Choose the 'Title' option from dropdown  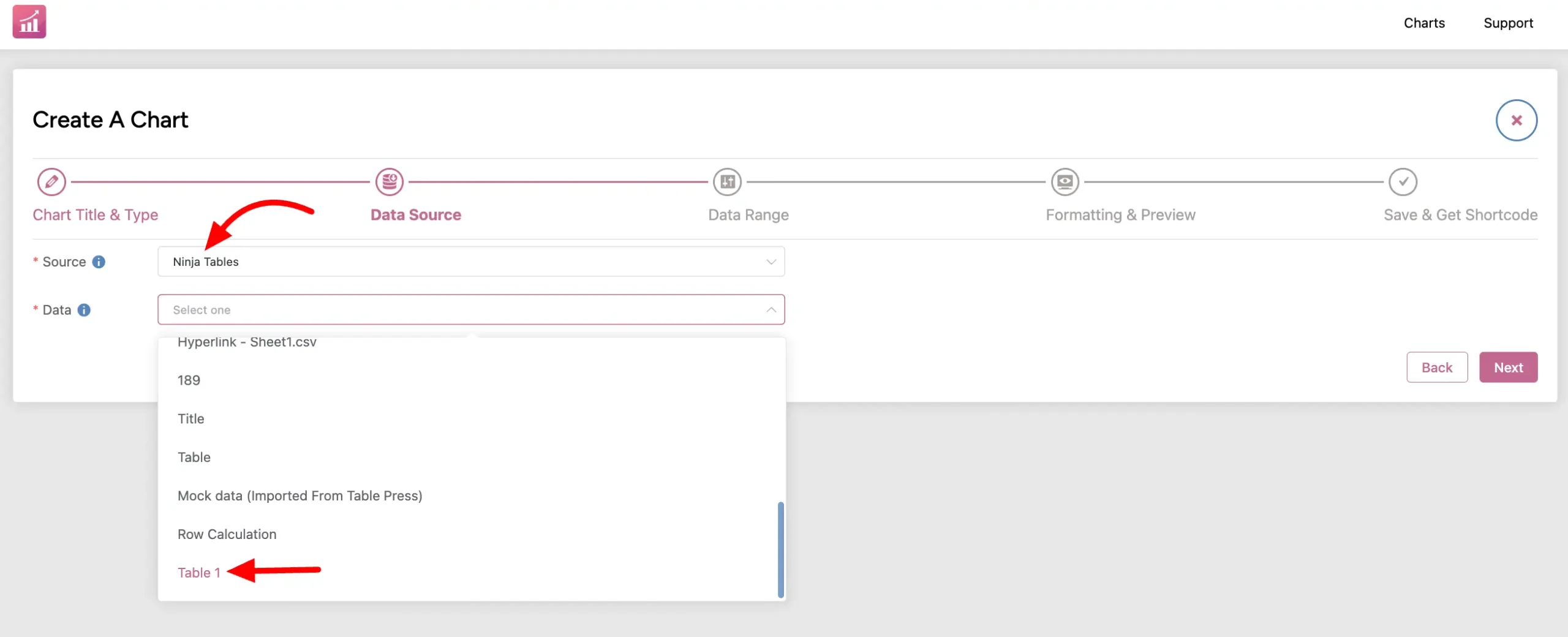tap(472, 419)
